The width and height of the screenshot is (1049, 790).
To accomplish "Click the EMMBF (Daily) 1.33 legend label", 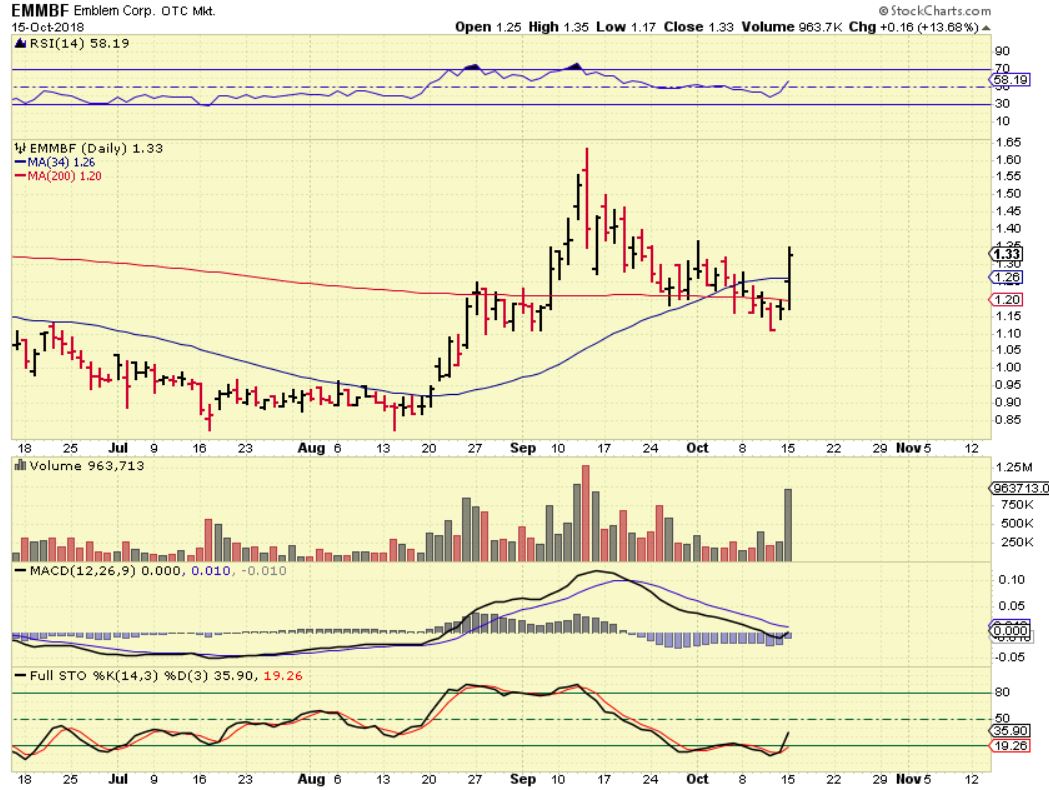I will pos(96,149).
